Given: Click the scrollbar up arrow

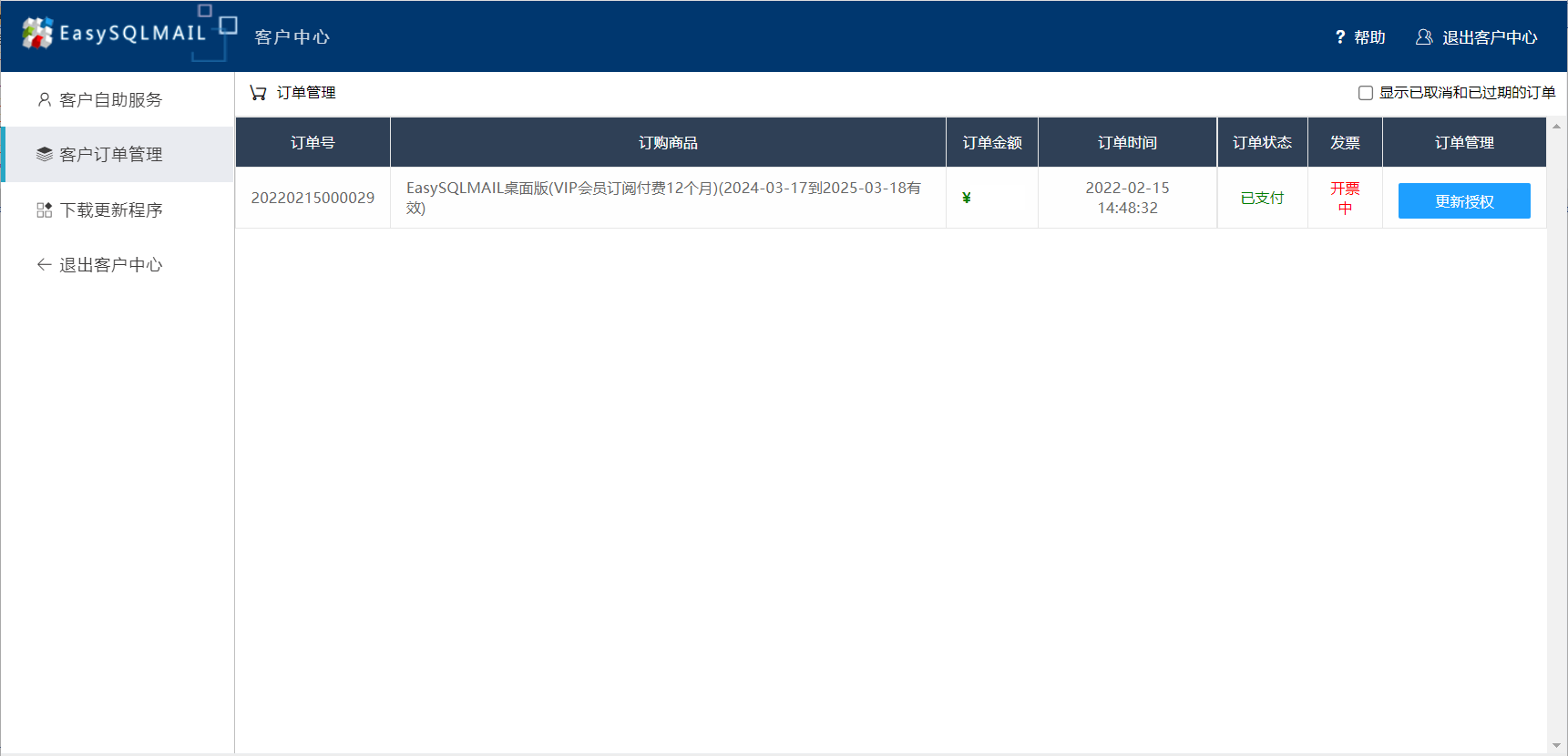Looking at the screenshot, I should click(1556, 127).
